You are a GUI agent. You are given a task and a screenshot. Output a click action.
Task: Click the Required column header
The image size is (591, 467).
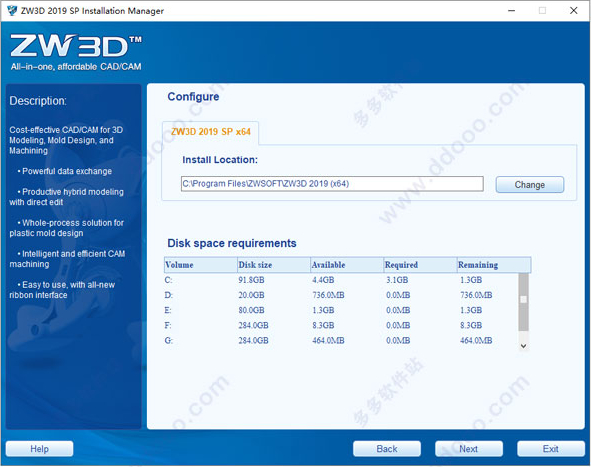pos(420,265)
